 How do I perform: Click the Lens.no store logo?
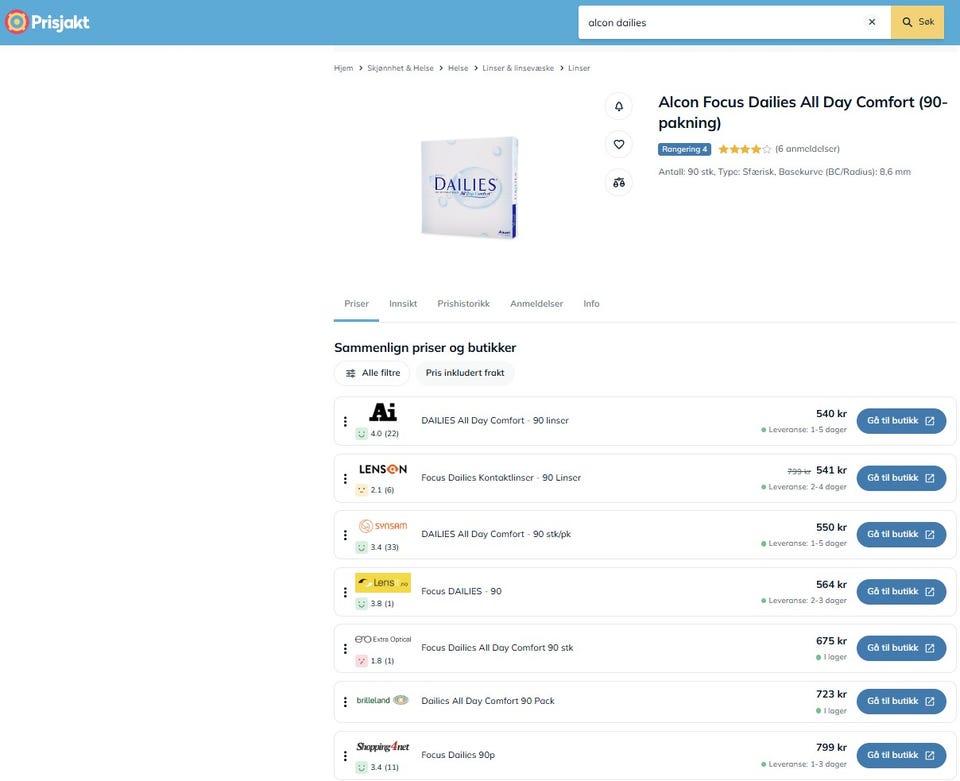(x=383, y=583)
